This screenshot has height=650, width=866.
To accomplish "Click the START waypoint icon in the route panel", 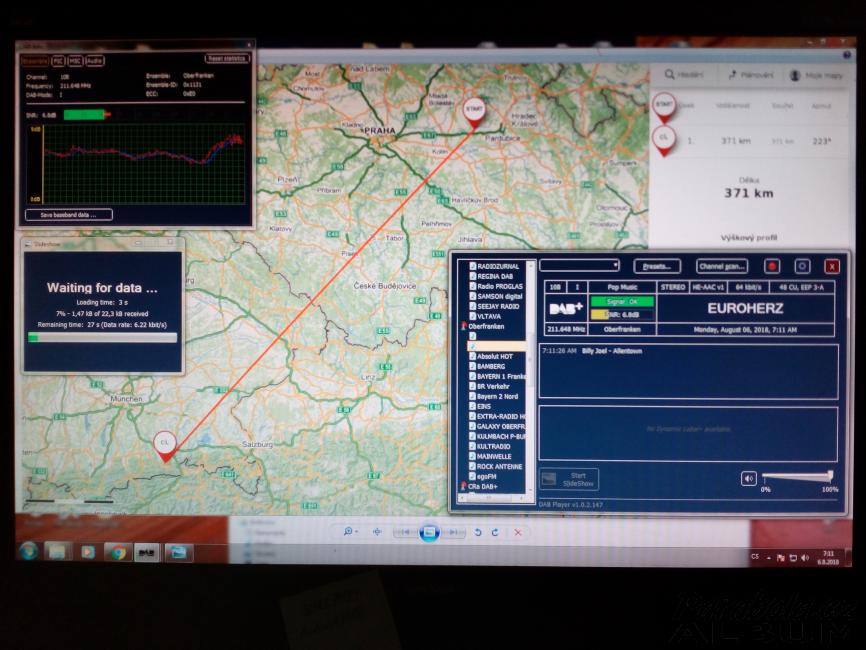I will click(x=664, y=107).
